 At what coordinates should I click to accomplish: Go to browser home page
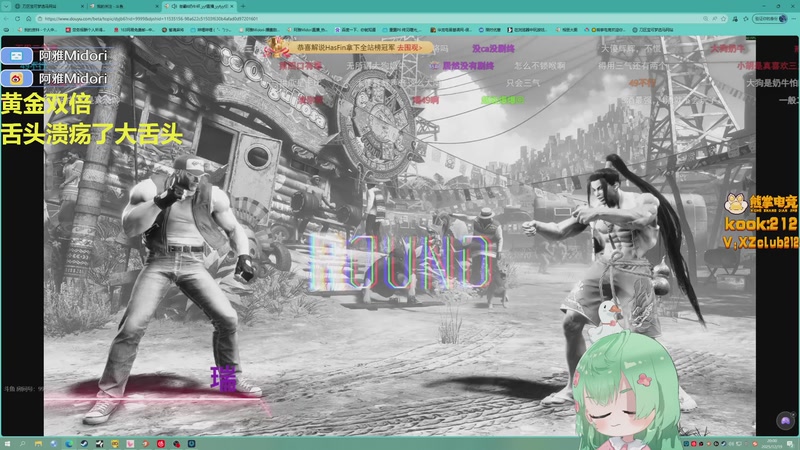(29, 18)
